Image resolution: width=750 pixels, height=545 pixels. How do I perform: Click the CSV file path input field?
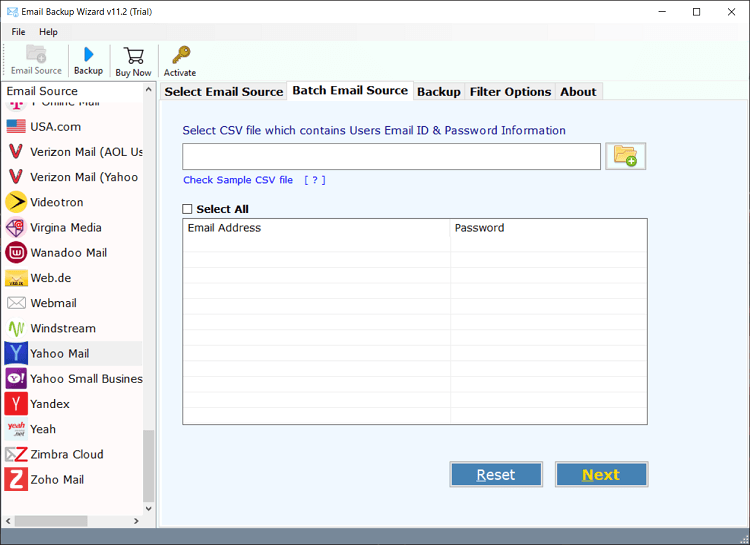[391, 156]
